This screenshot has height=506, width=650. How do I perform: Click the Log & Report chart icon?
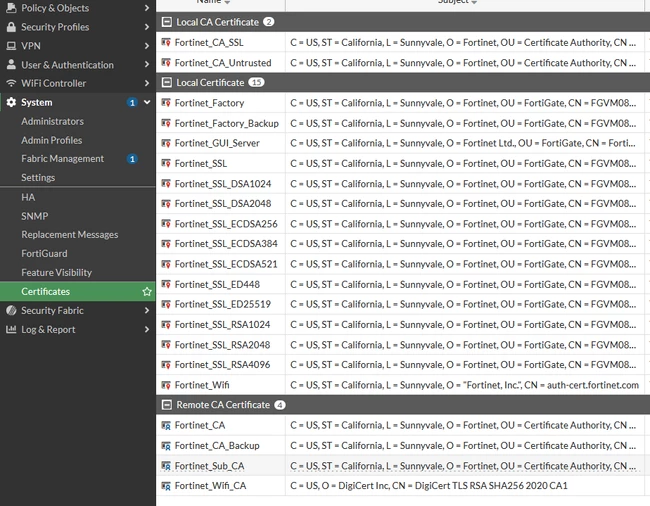click(11, 329)
